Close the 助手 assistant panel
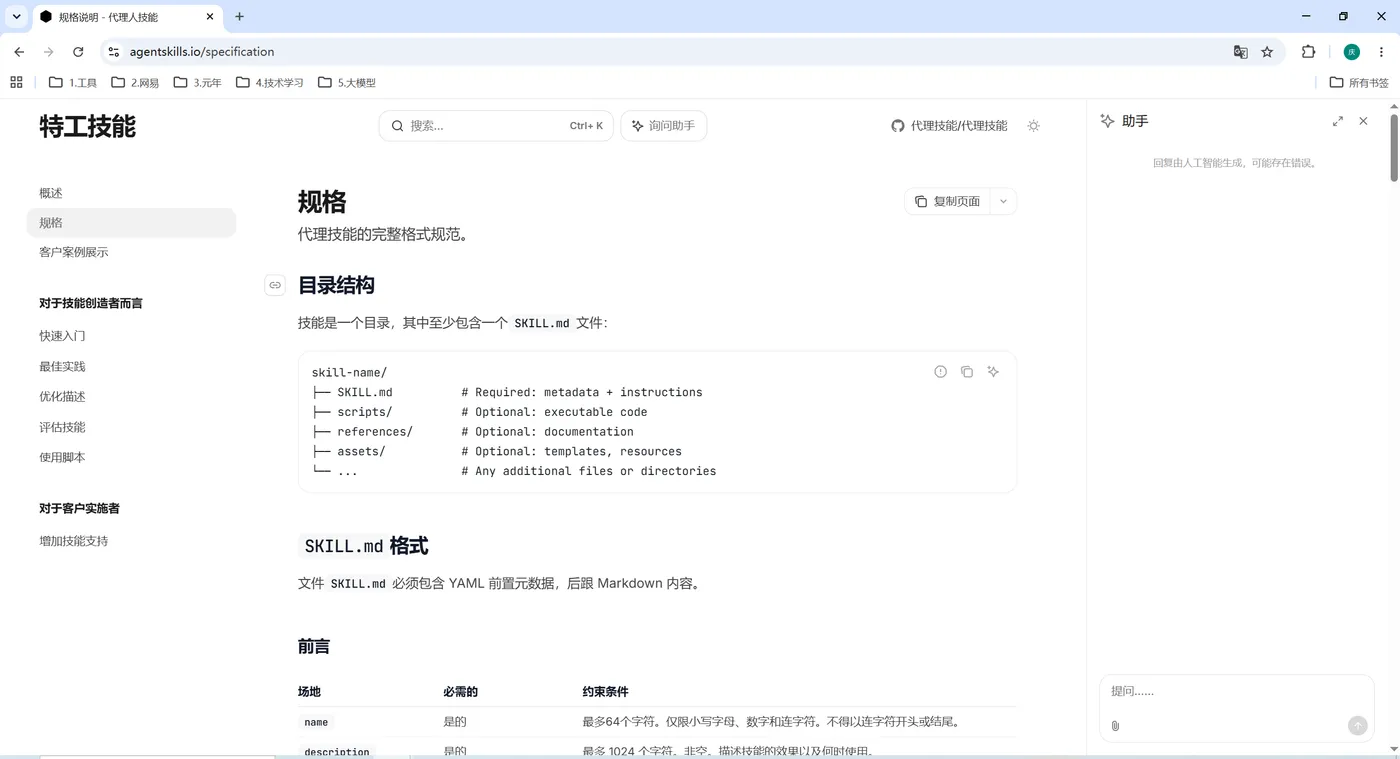This screenshot has height=759, width=1400. tap(1363, 121)
